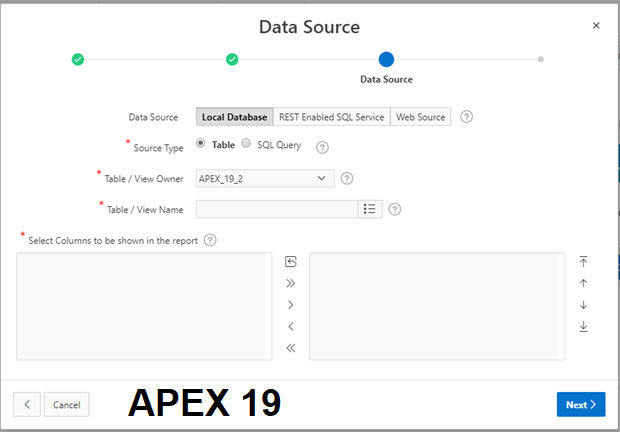
Task: Select the Web Source option
Action: point(420,117)
